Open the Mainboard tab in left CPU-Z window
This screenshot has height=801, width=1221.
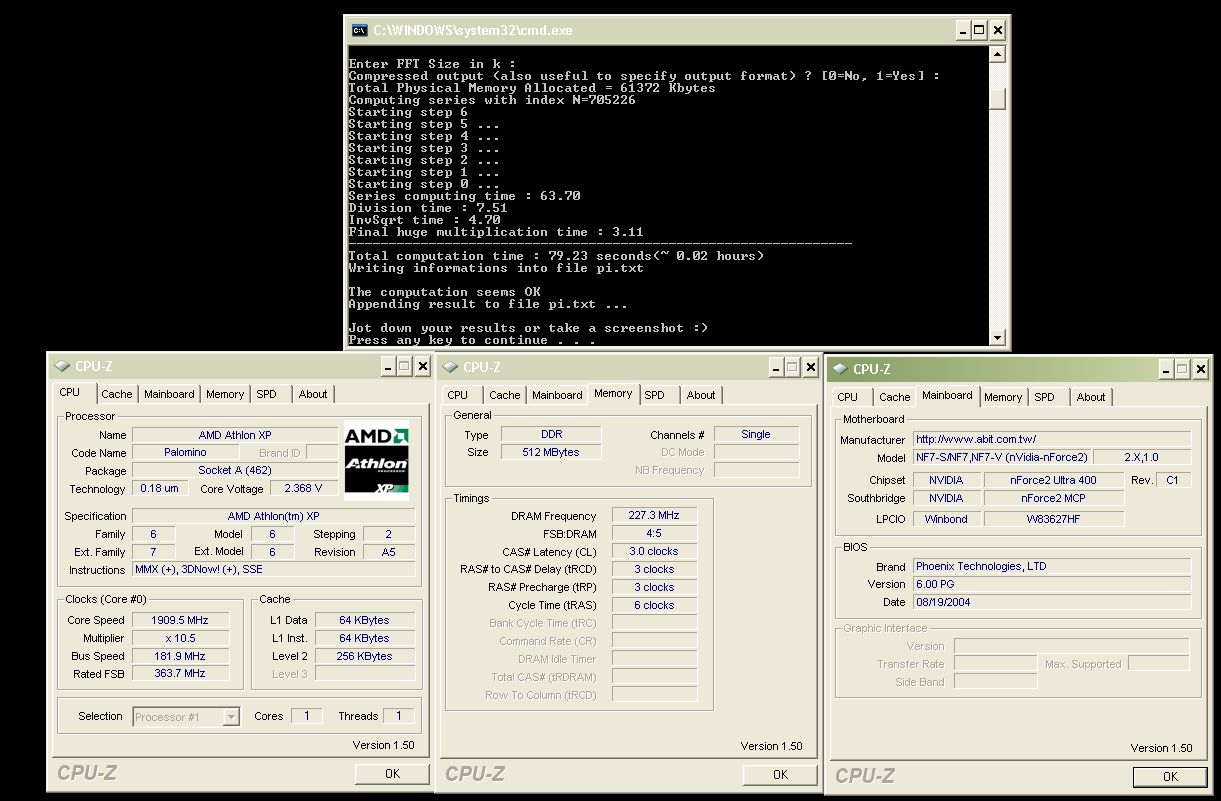click(x=170, y=394)
